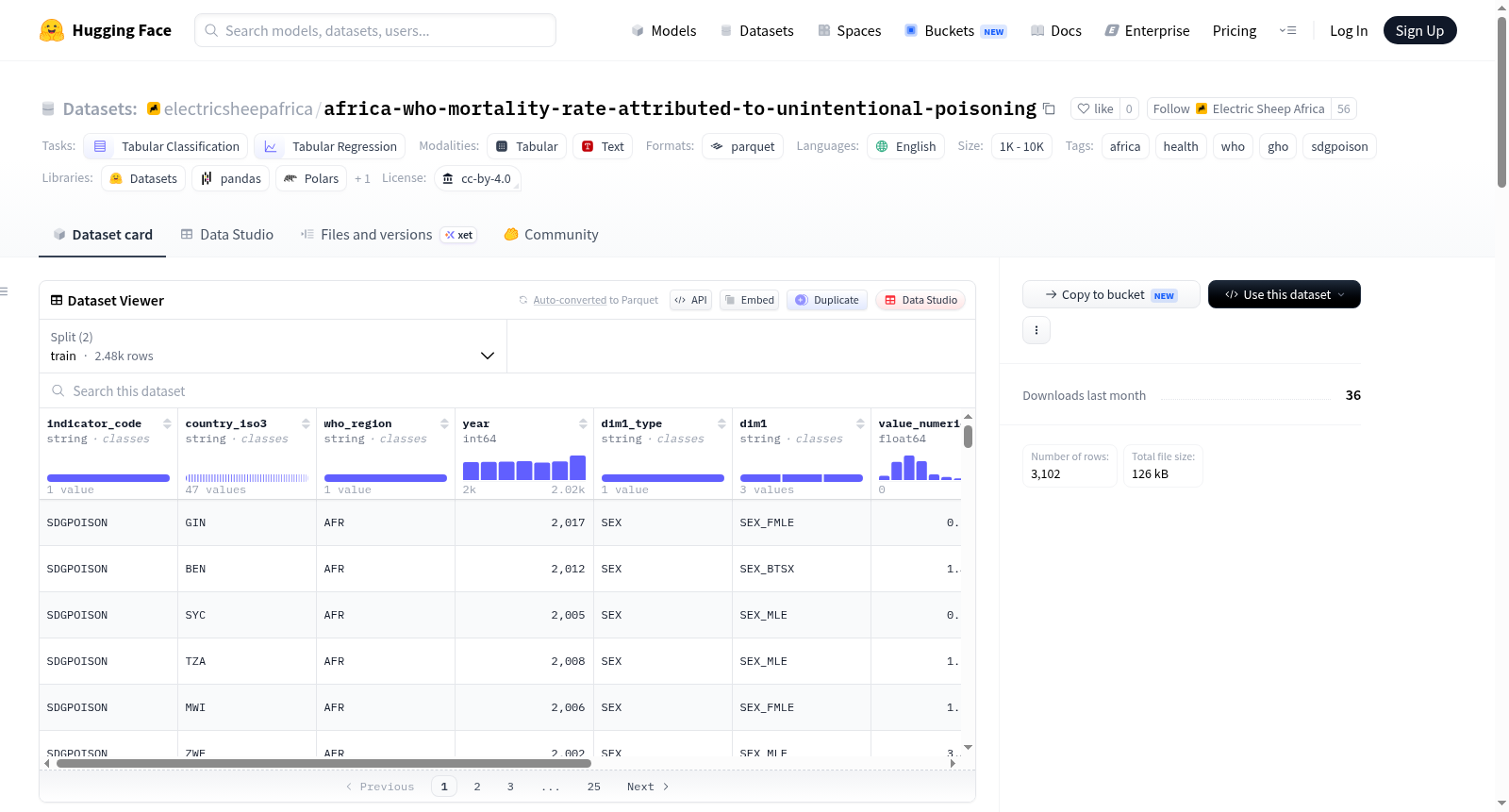The image size is (1509, 812).
Task: Click the pandas library tag
Action: 230,178
